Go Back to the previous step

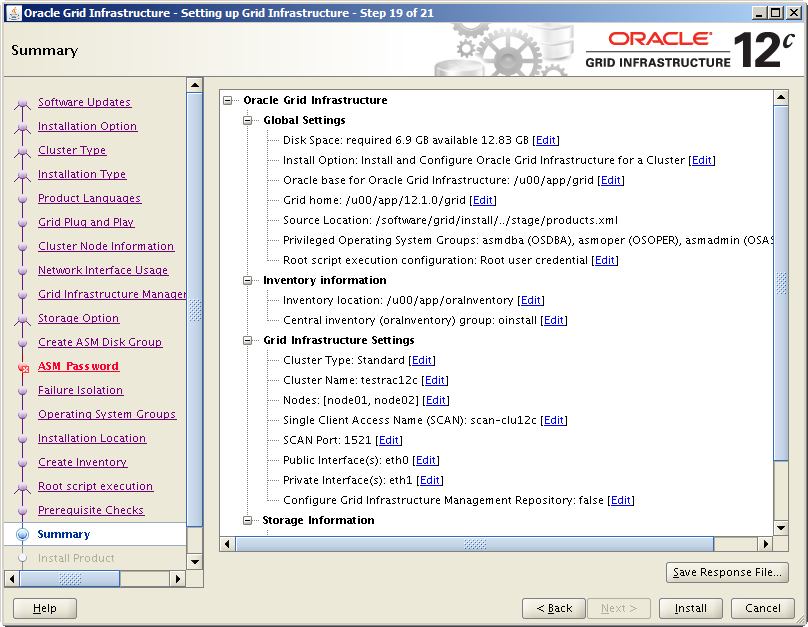click(x=554, y=608)
